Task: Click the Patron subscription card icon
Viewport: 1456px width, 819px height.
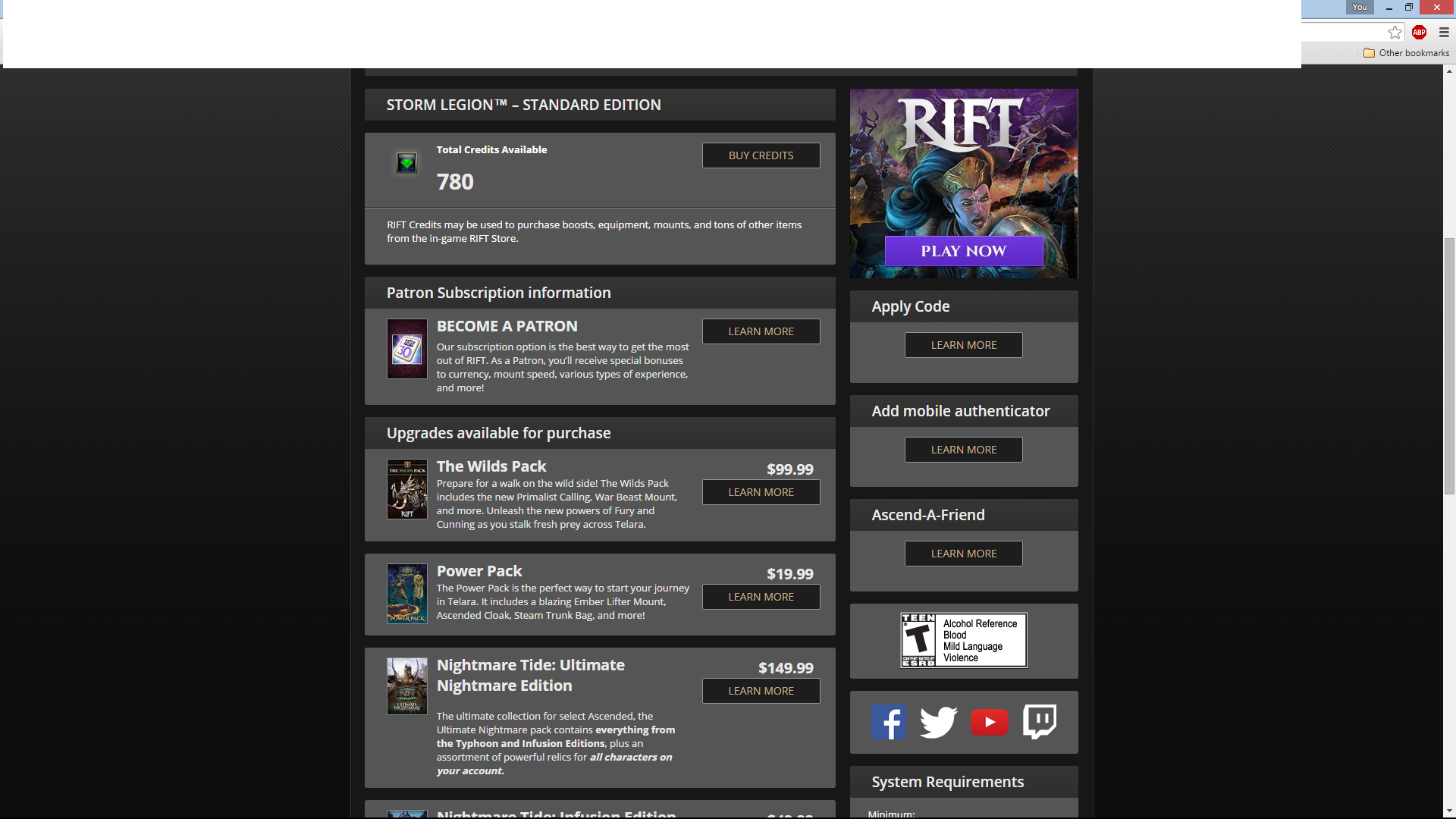Action: [407, 349]
